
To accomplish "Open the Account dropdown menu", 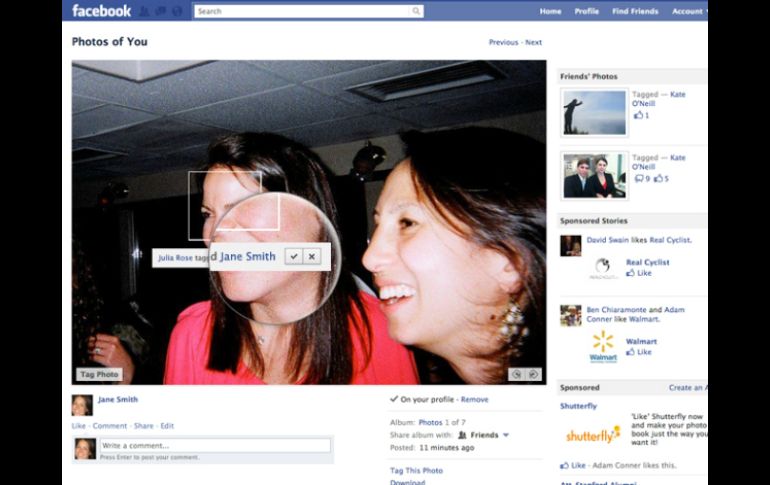I will pyautogui.click(x=688, y=11).
